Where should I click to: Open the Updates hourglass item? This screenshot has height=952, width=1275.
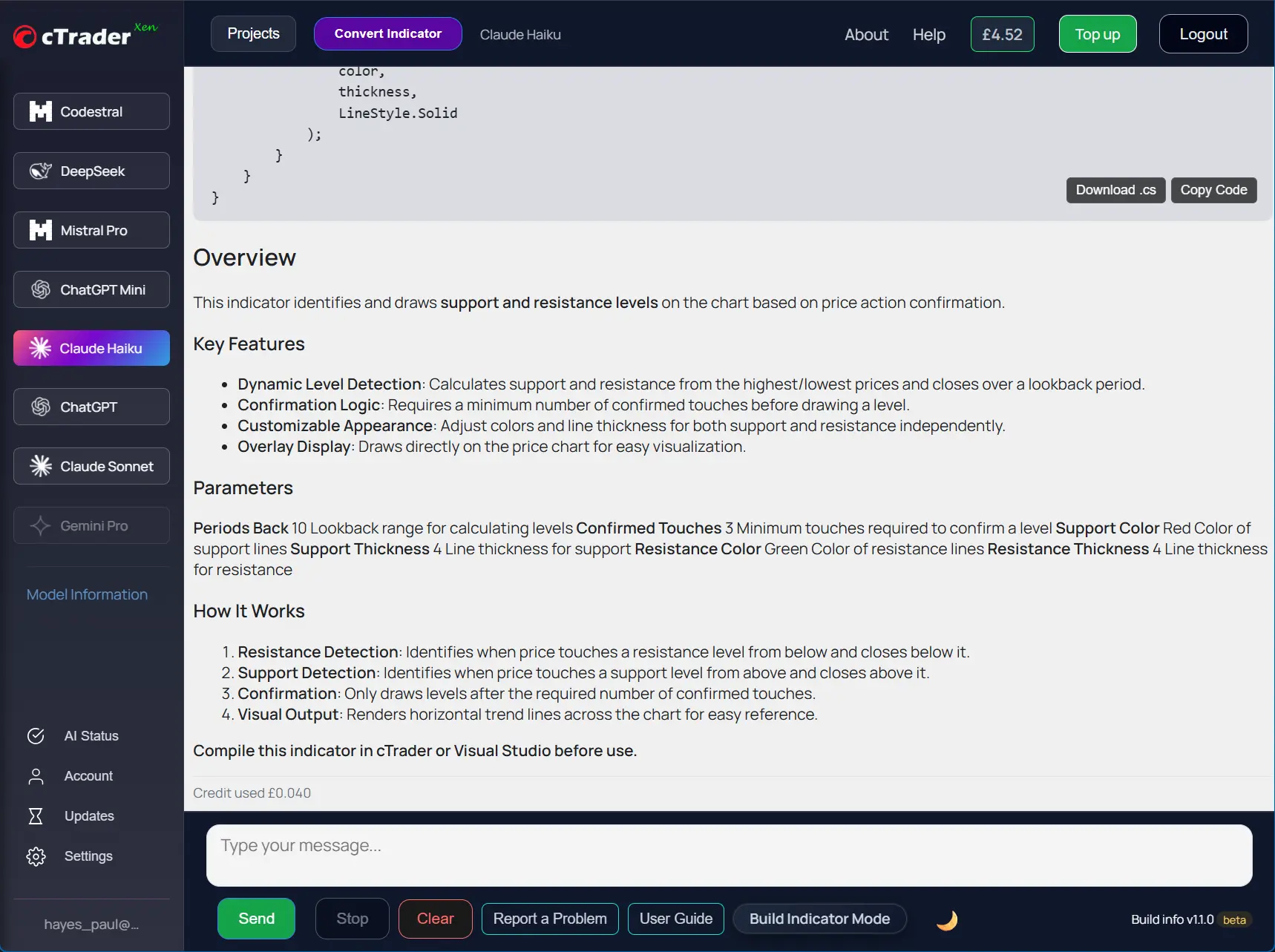point(88,816)
